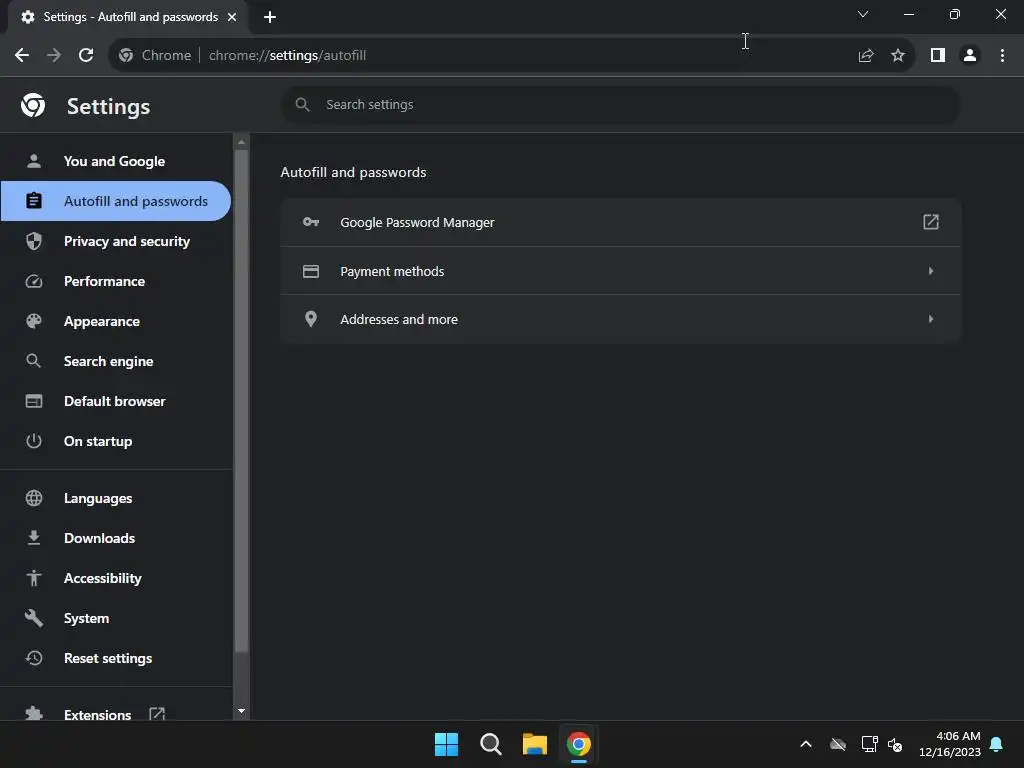The height and width of the screenshot is (768, 1024).
Task: Expand Addresses and more via its arrow
Action: point(931,319)
